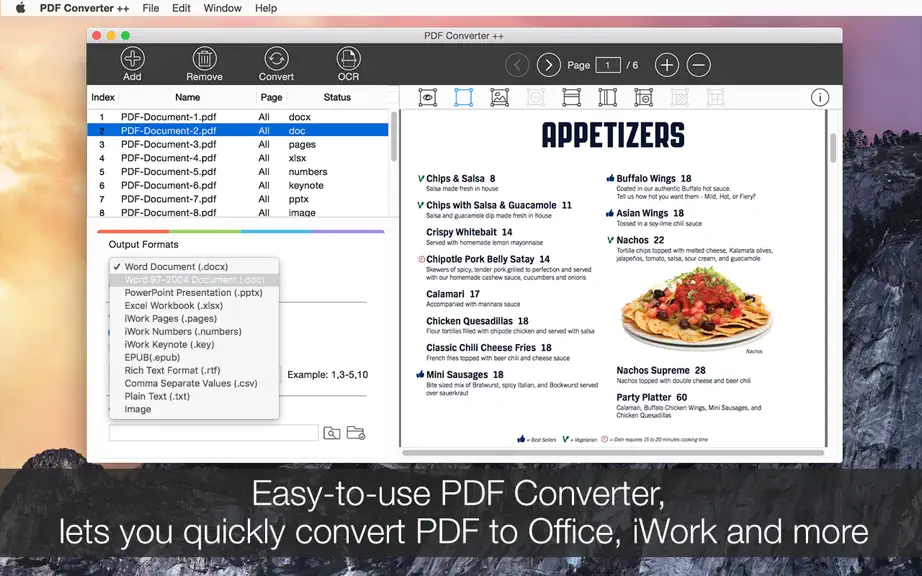Click the page number field
Screen dimensions: 922x576
click(608, 65)
